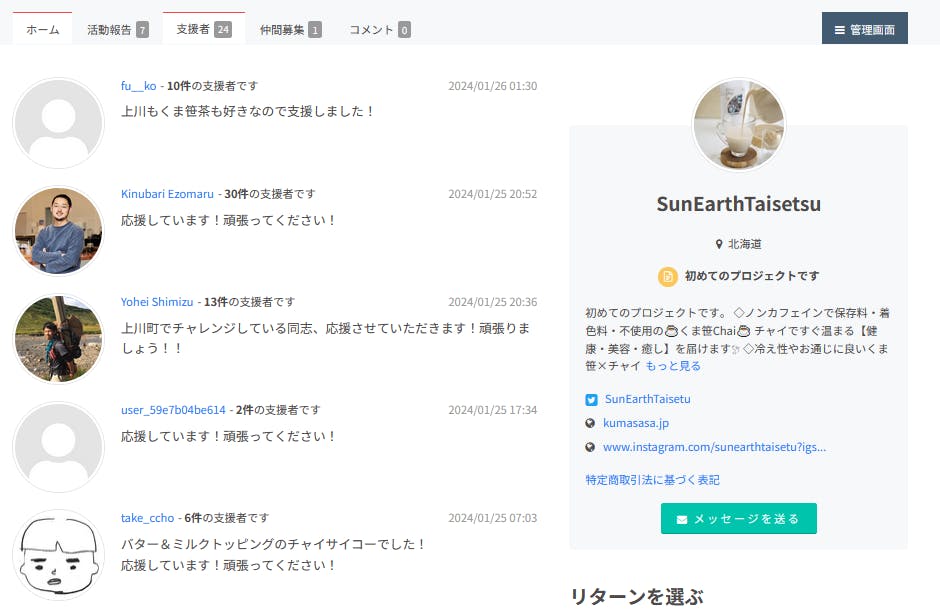The width and height of the screenshot is (940, 615).
Task: Click globe icon beside Instagram link
Action: click(x=591, y=448)
